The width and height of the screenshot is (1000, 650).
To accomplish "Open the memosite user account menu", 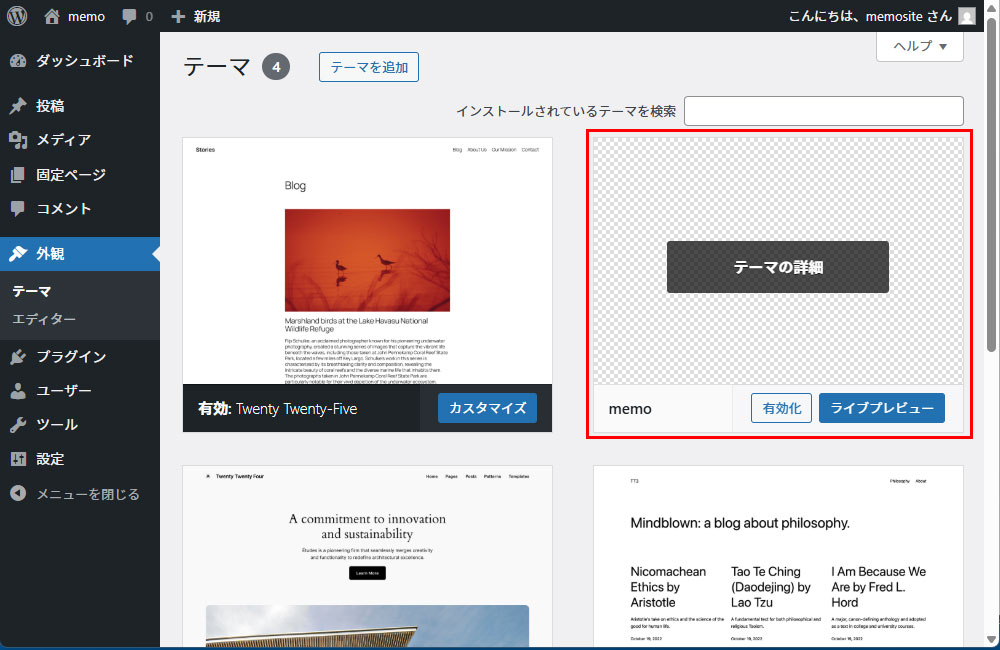I will (x=878, y=16).
